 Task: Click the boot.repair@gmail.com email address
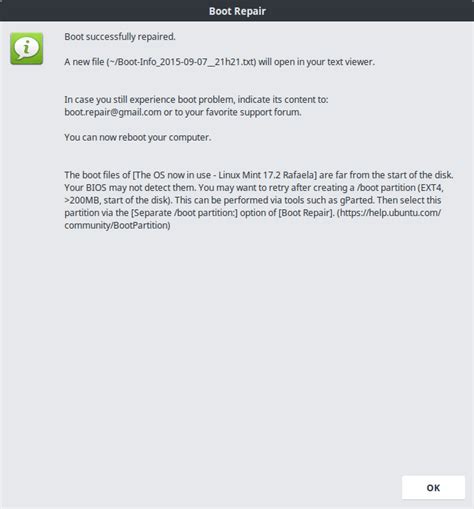click(x=113, y=112)
